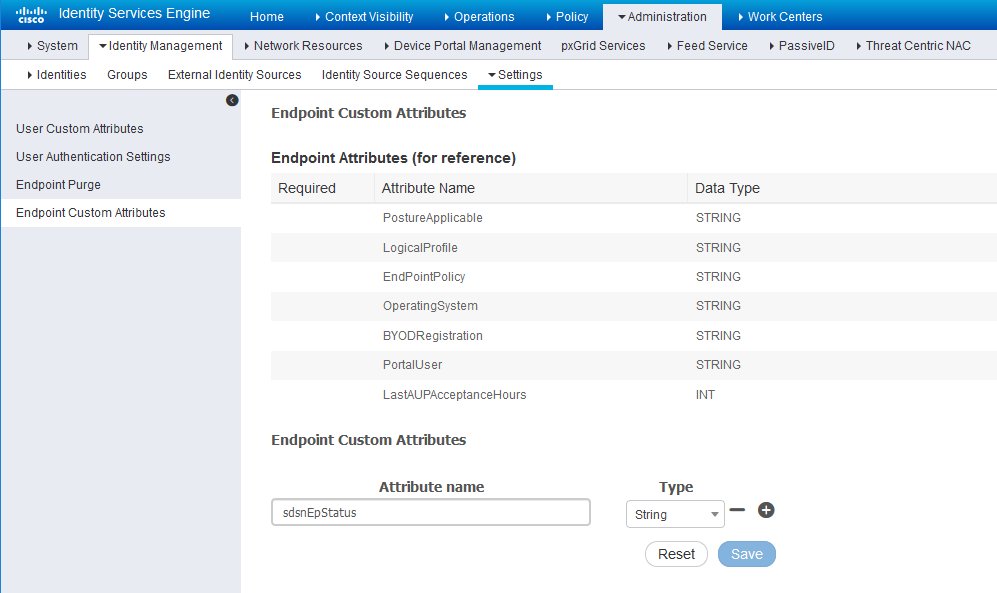Open the Identity Management menu
997x593 pixels.
160,46
